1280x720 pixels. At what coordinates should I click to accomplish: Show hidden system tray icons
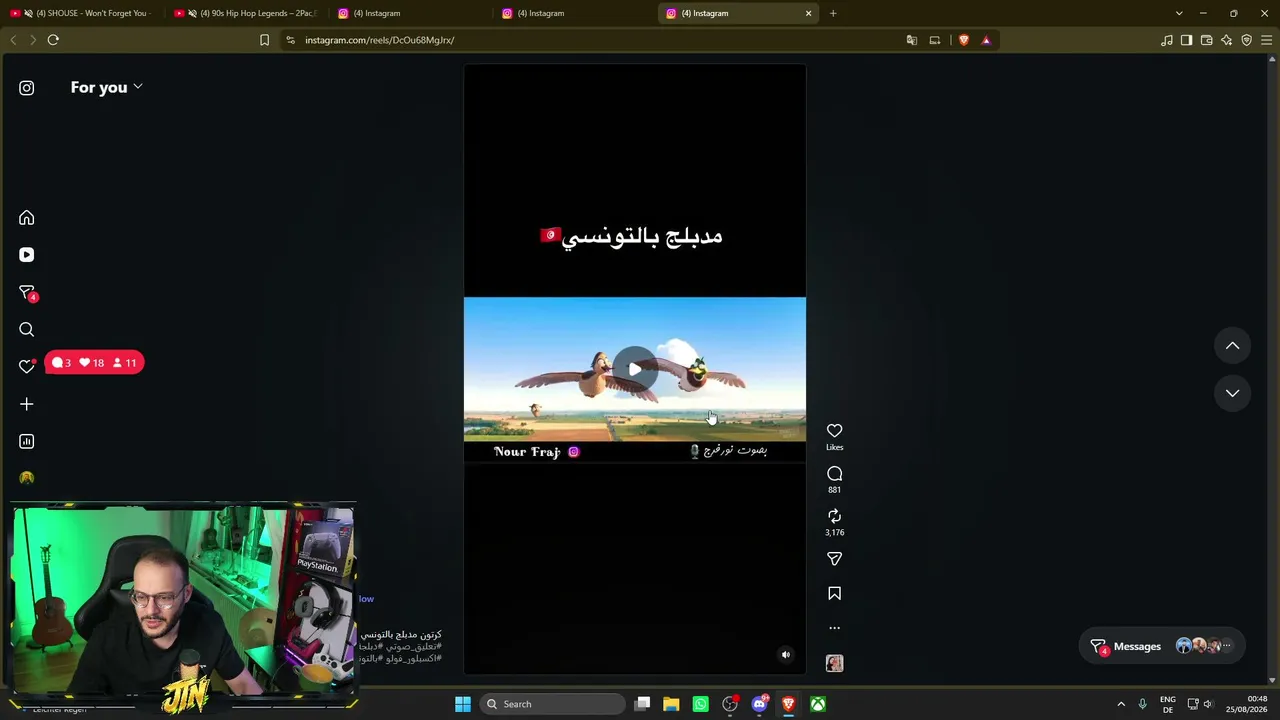click(x=1121, y=704)
